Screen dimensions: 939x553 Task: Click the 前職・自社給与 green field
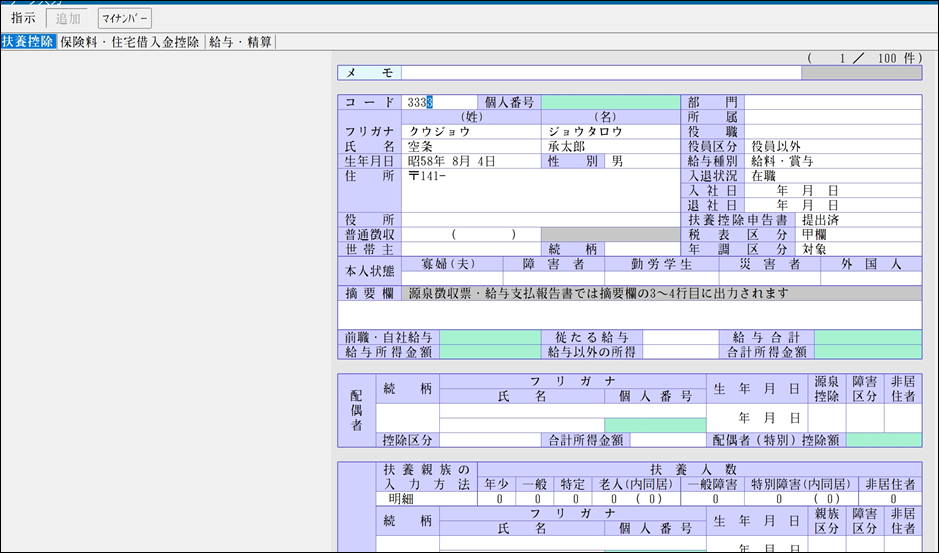pyautogui.click(x=490, y=337)
